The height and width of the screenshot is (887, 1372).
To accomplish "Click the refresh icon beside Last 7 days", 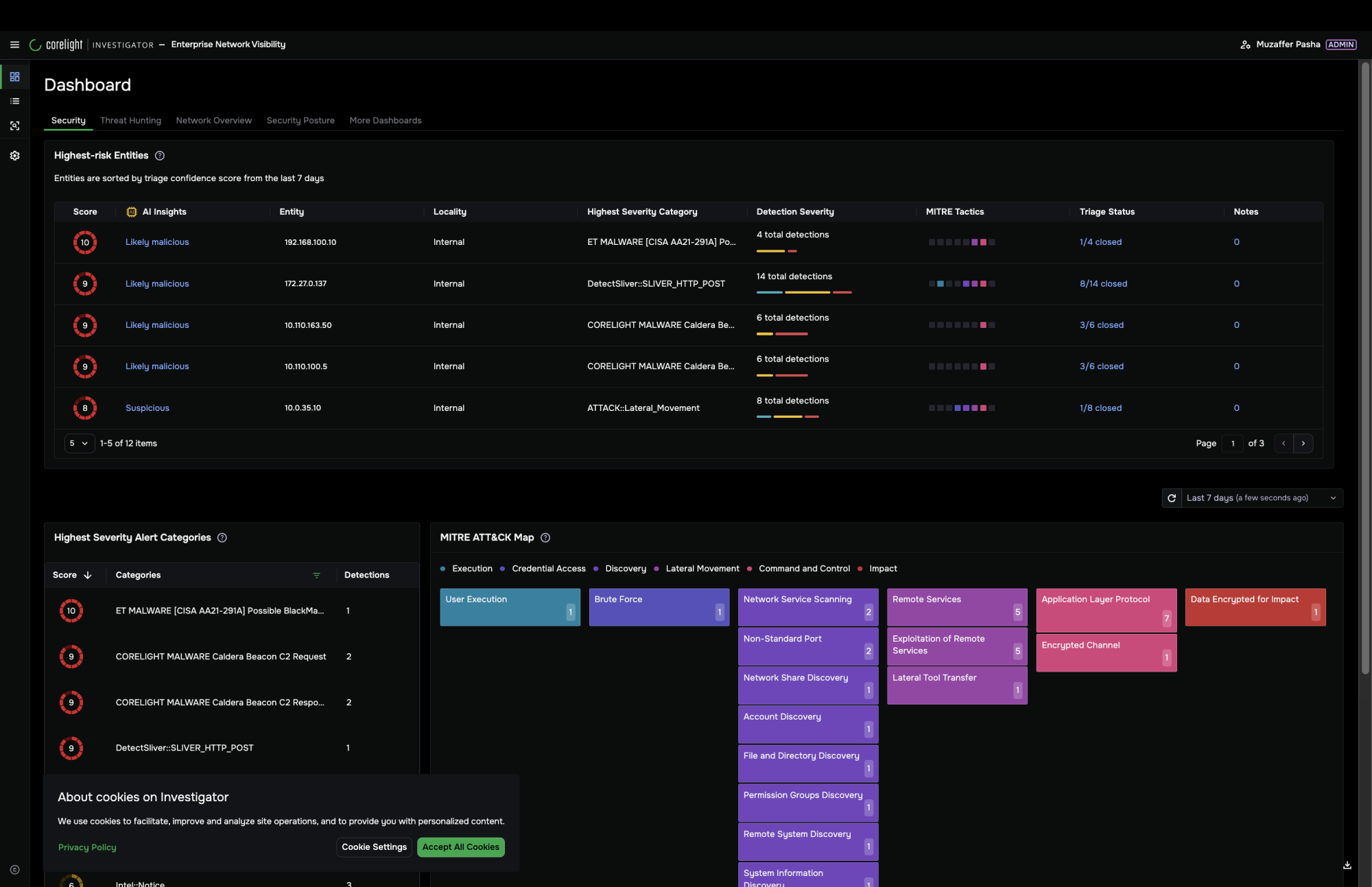I will tap(1172, 498).
